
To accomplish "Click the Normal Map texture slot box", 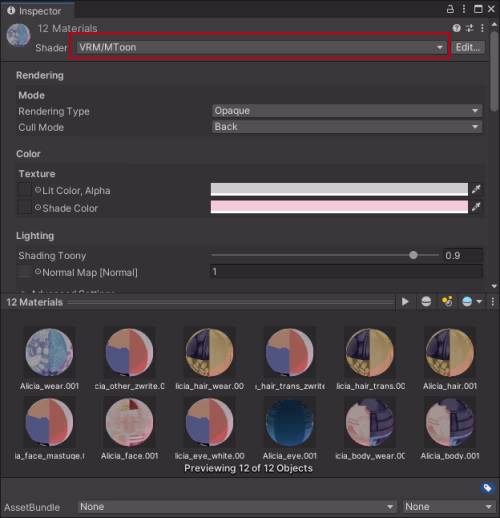I will click(25, 271).
